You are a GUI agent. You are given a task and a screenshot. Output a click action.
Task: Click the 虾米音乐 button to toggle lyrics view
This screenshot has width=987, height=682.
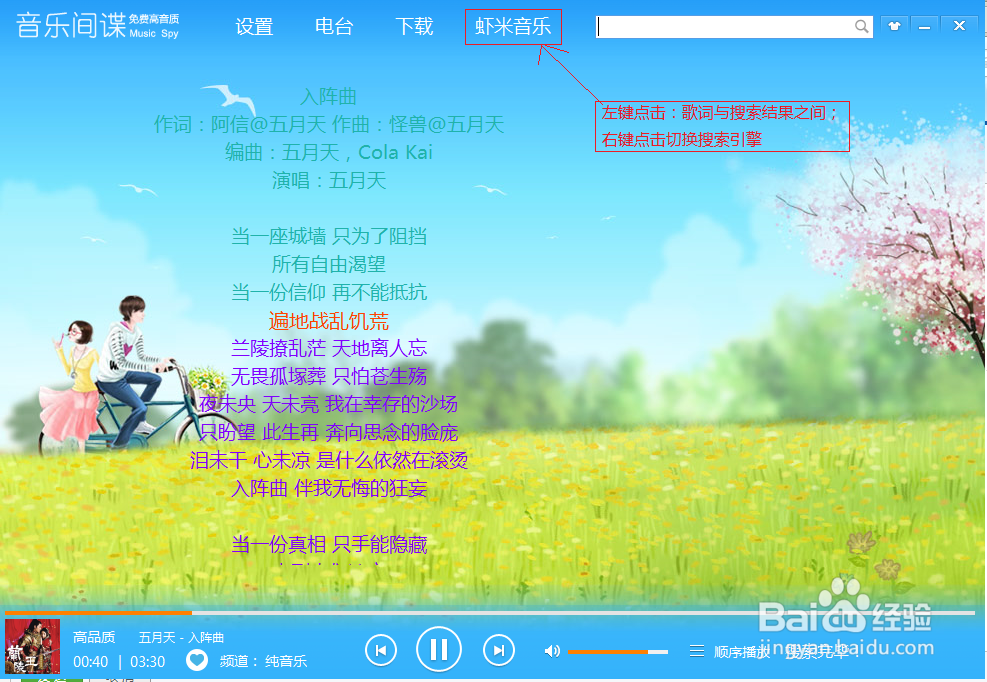click(513, 27)
